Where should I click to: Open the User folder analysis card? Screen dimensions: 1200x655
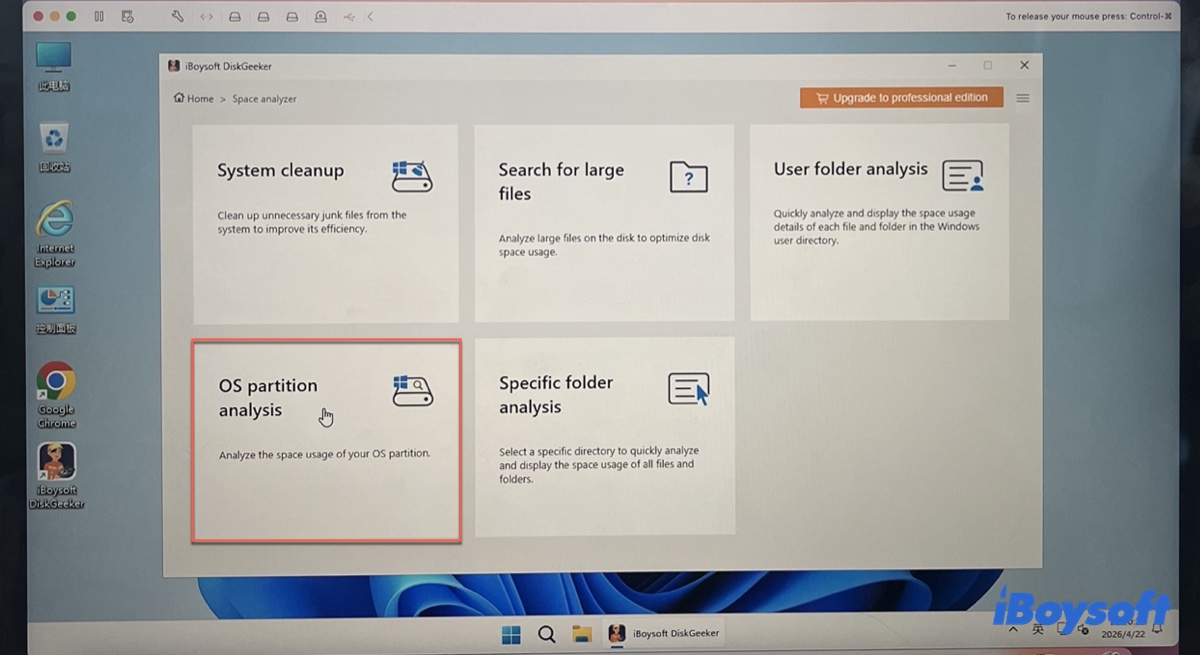pyautogui.click(x=880, y=222)
